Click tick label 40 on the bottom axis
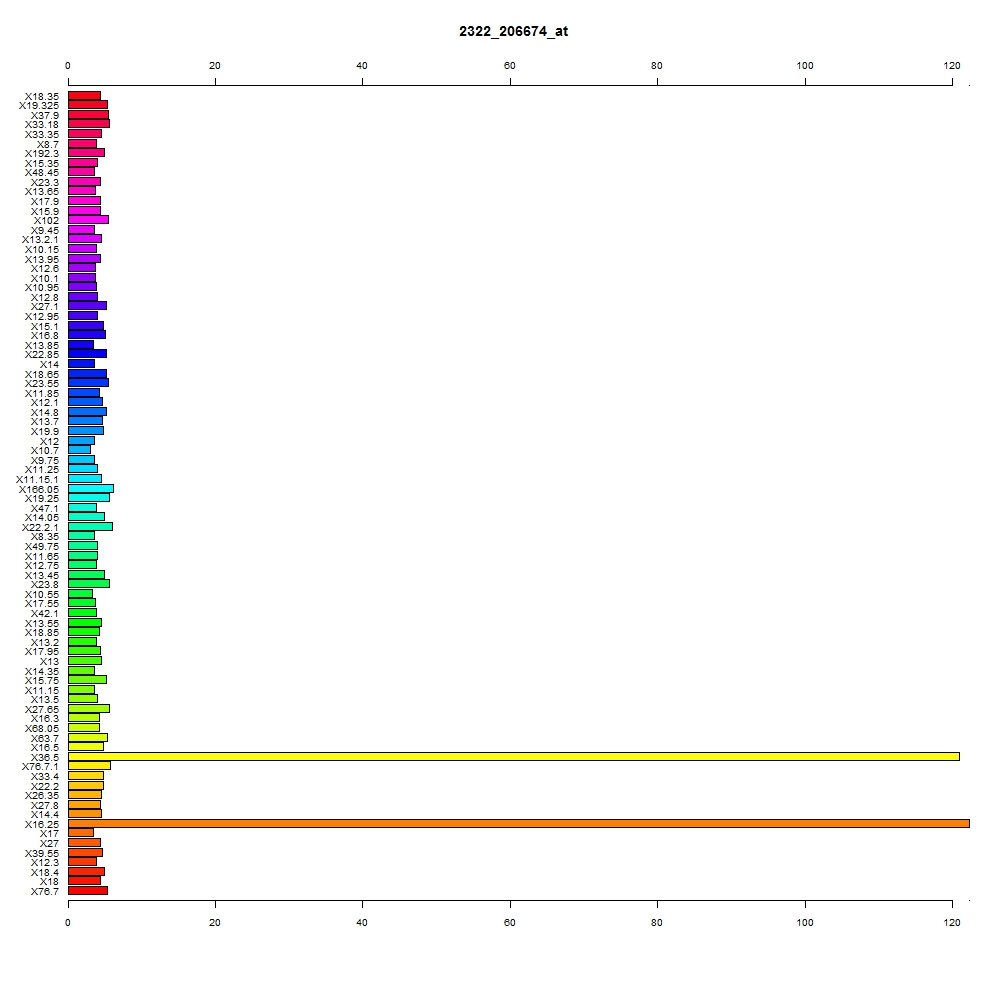Viewport: 1000px width, 1000px height. pyautogui.click(x=362, y=923)
